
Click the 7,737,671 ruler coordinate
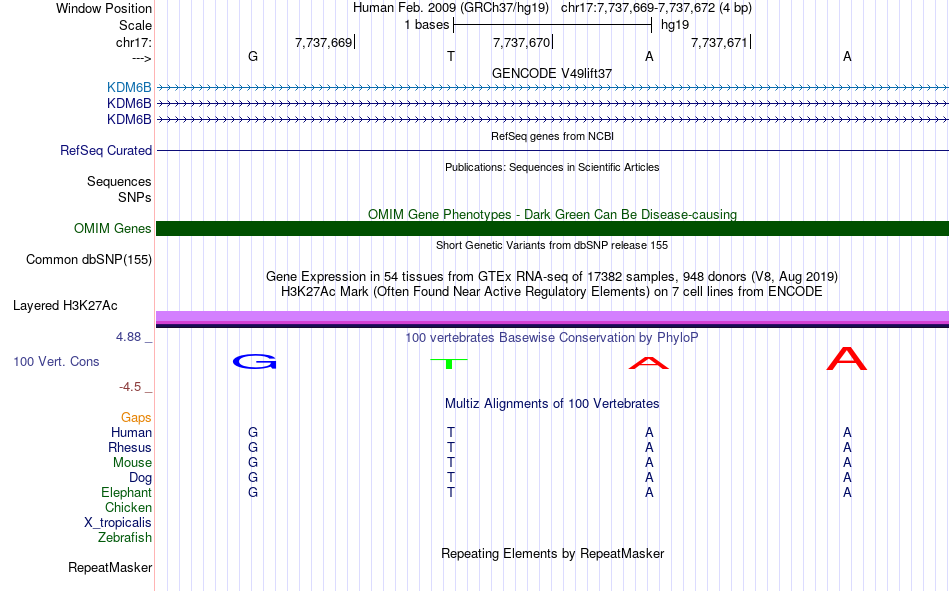pos(719,42)
